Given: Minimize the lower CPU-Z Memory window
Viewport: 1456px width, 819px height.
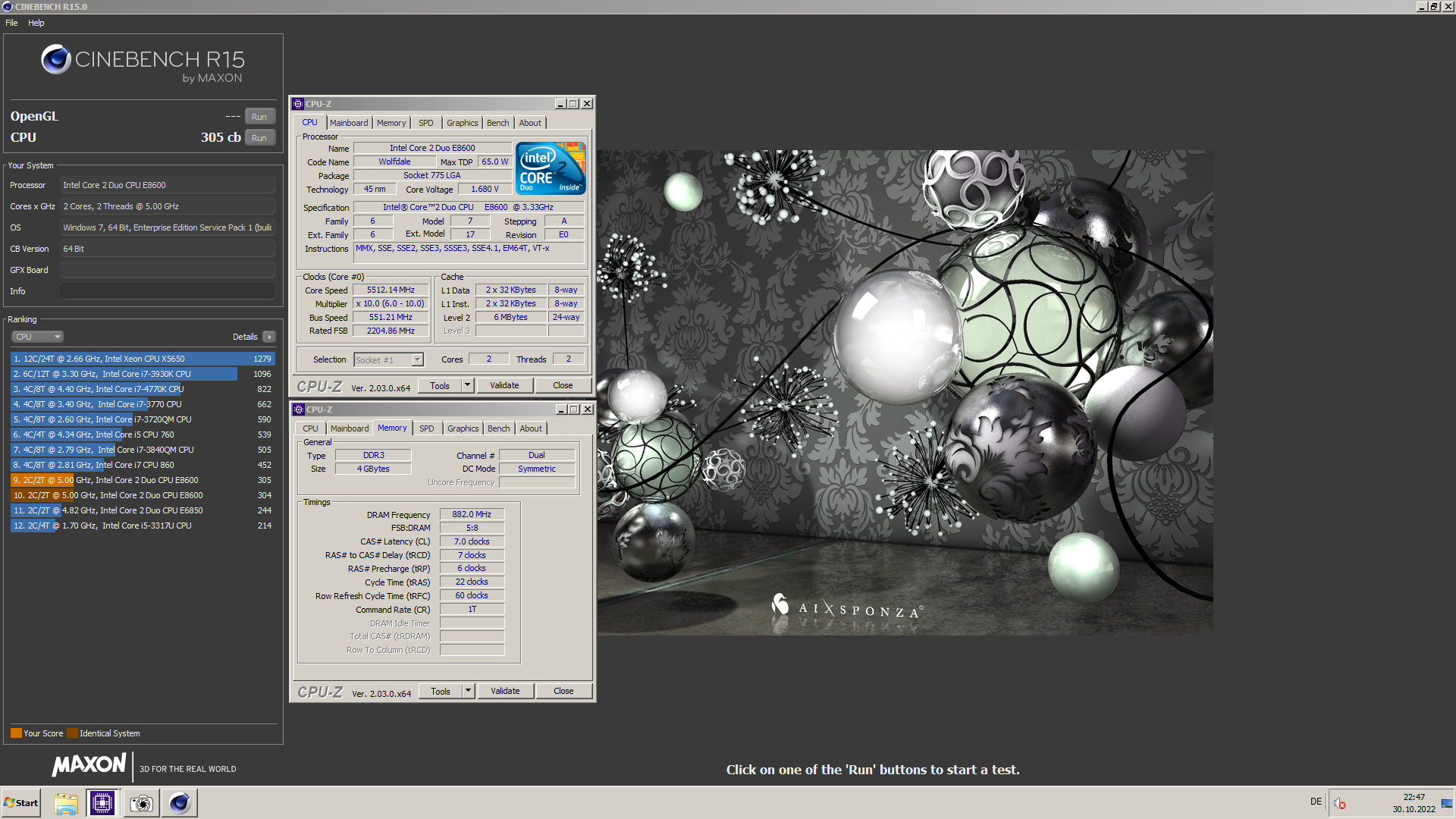Looking at the screenshot, I should point(561,409).
